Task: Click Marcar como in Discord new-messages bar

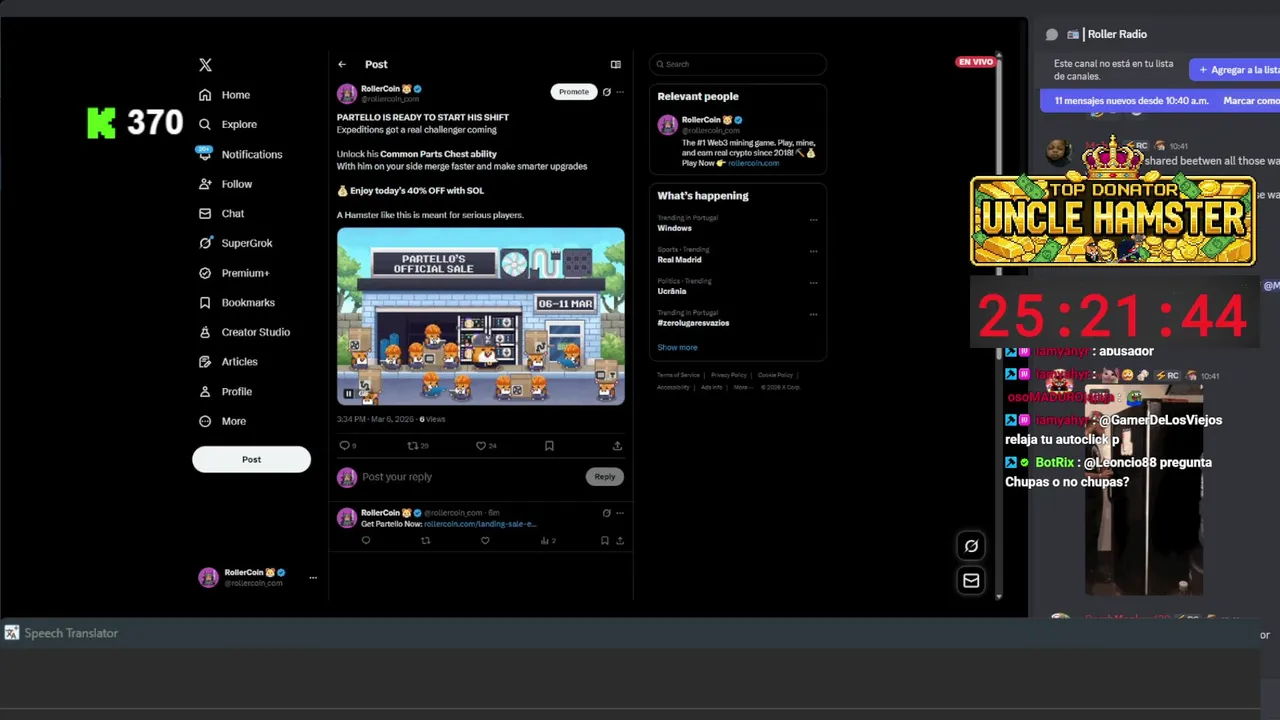Action: (1251, 101)
